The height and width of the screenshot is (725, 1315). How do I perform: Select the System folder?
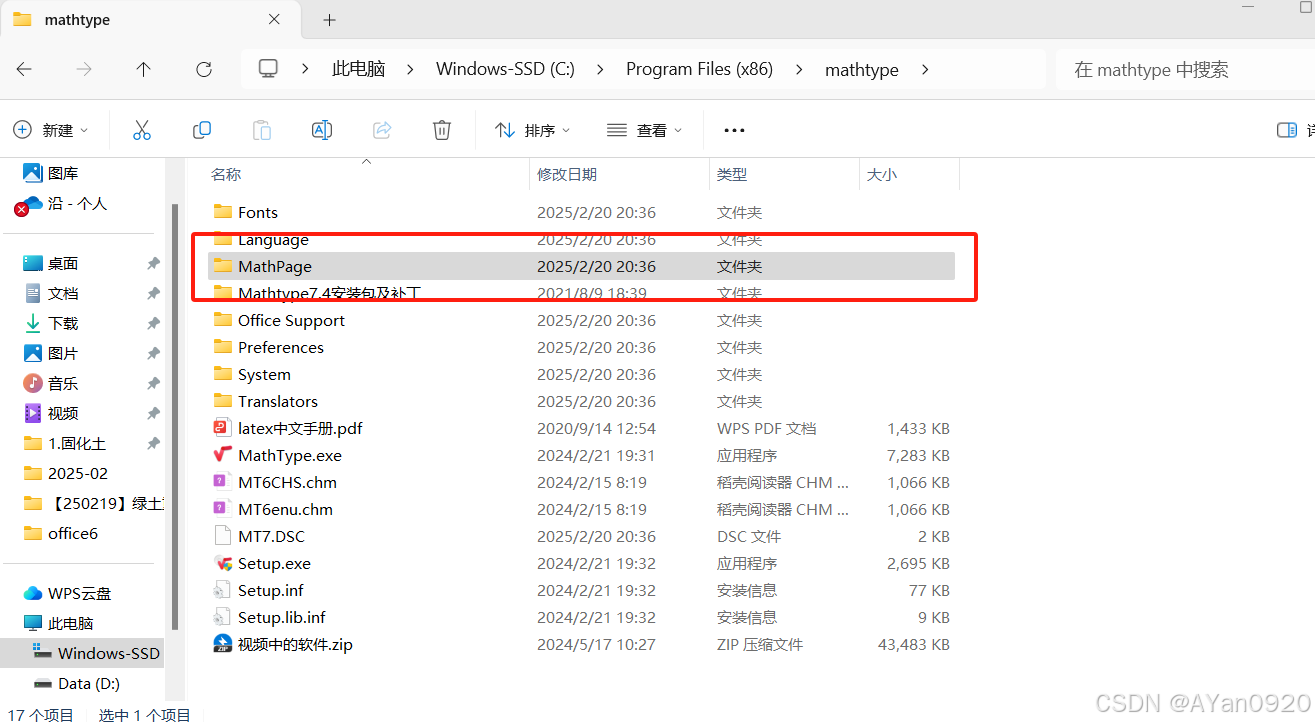point(264,374)
